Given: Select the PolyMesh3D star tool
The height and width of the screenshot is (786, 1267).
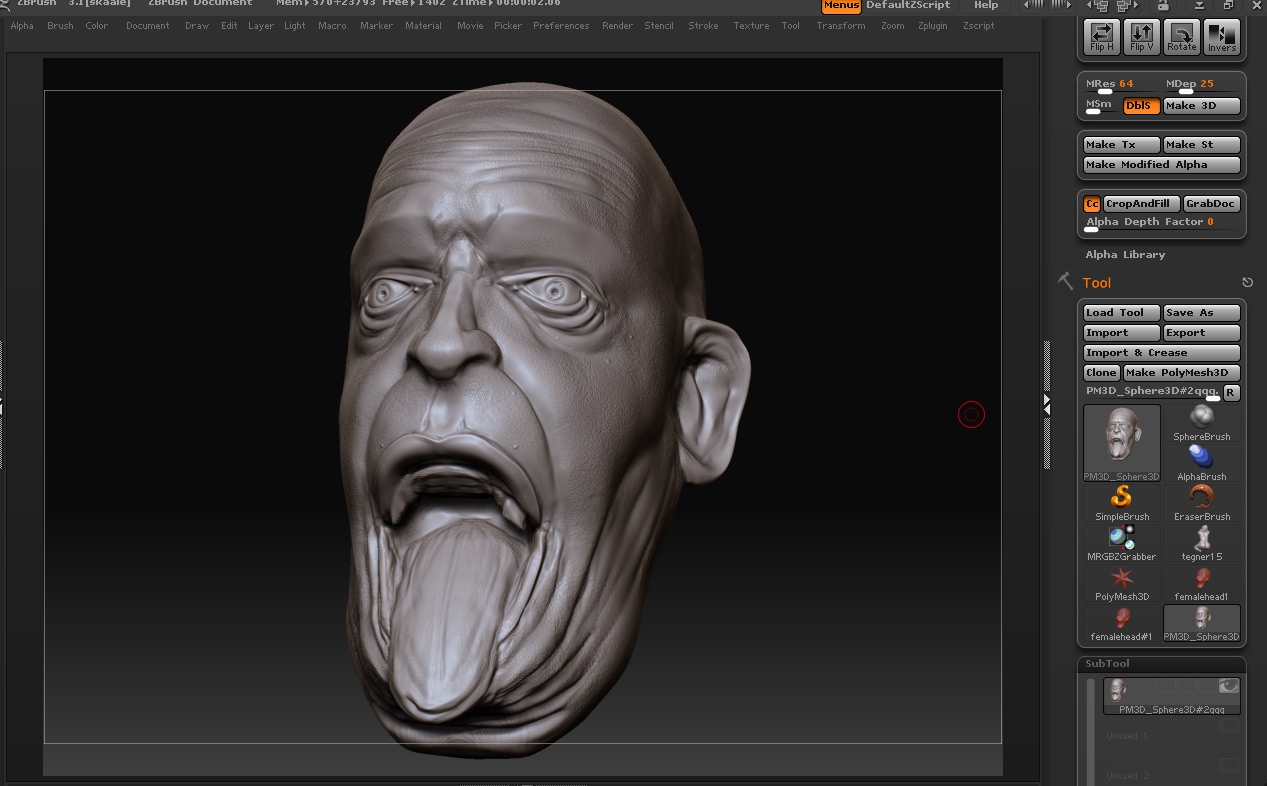Looking at the screenshot, I should pyautogui.click(x=1122, y=583).
